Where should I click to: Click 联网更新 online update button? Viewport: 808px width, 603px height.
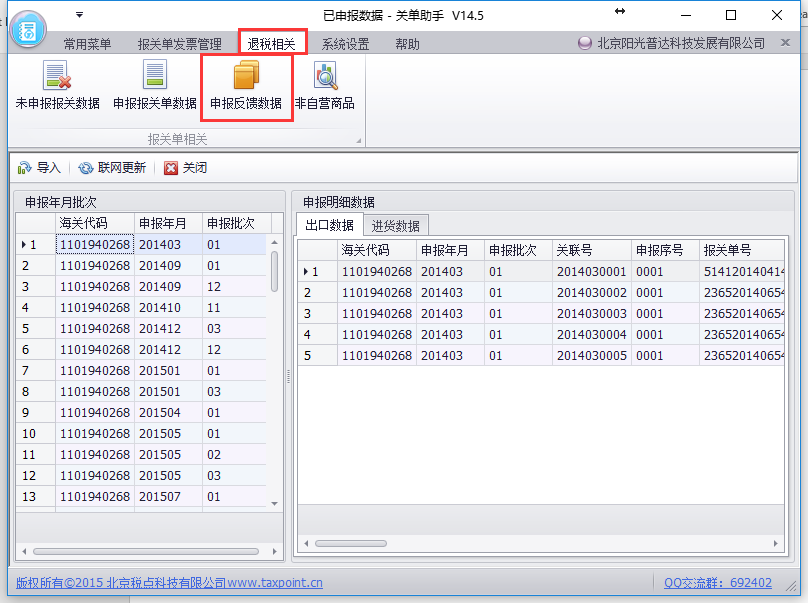(112, 168)
